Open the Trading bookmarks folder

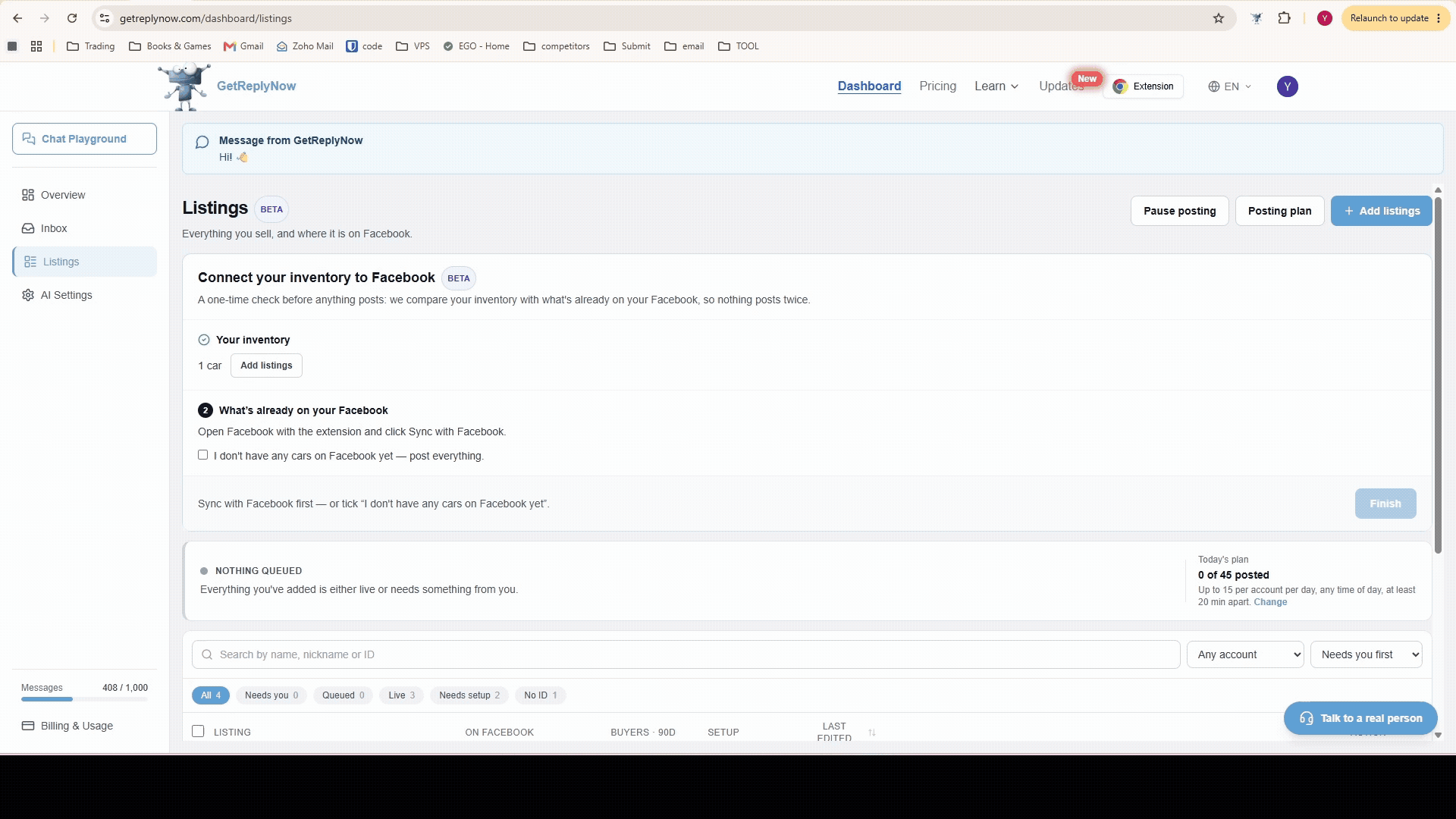91,46
